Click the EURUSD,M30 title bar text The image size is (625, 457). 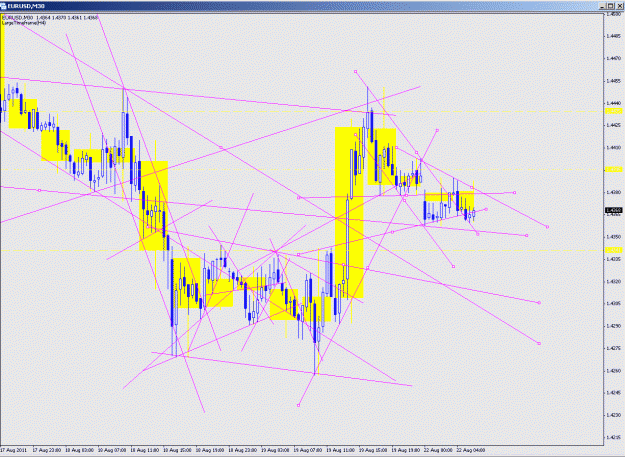[26, 6]
